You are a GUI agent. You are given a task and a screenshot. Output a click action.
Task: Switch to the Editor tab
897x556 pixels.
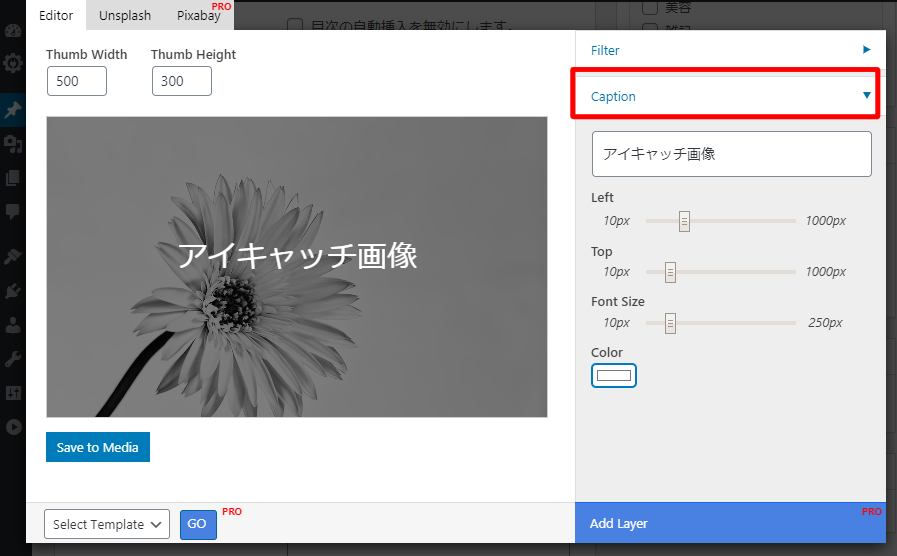(56, 15)
